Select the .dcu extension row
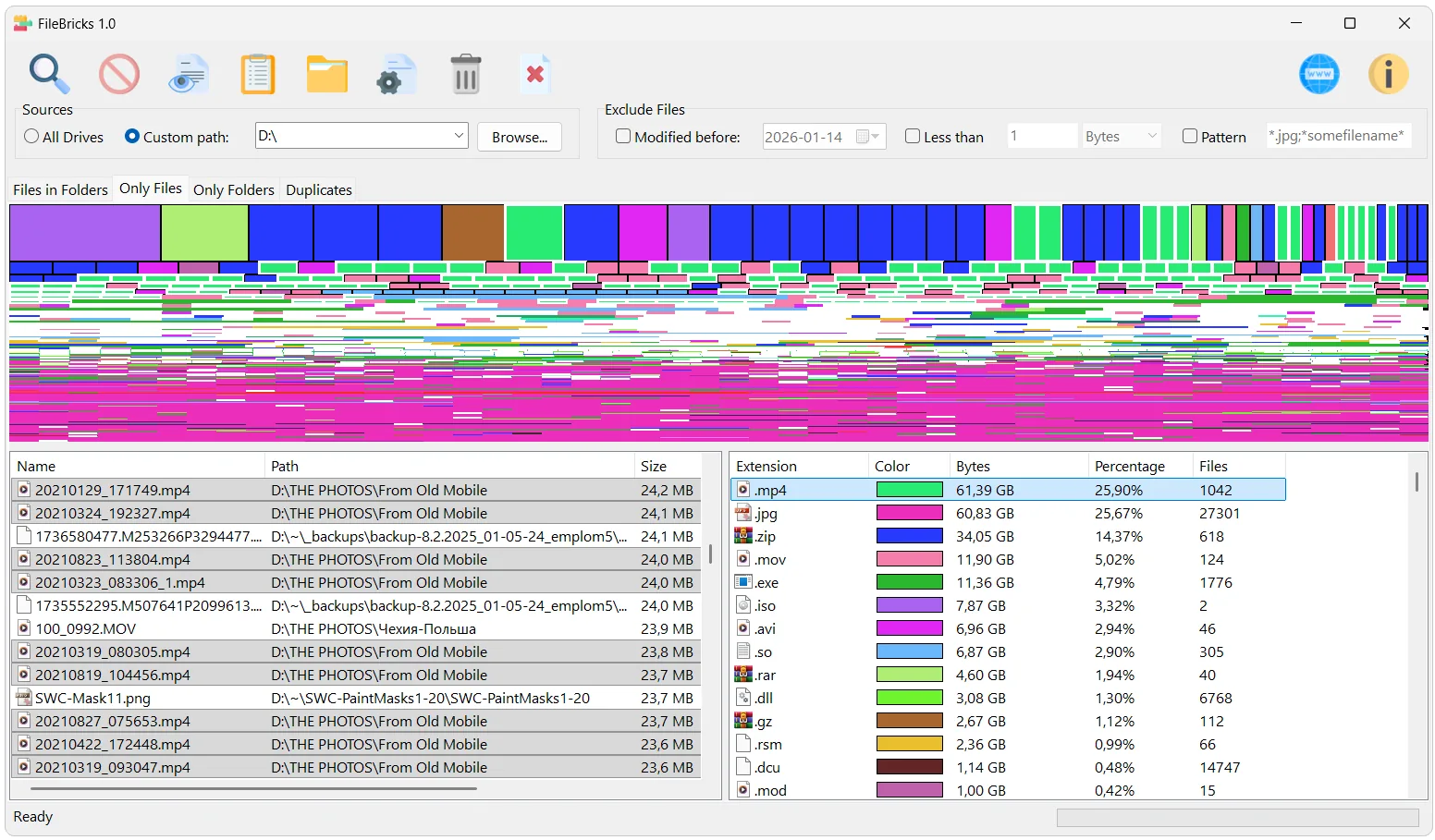 click(1008, 767)
